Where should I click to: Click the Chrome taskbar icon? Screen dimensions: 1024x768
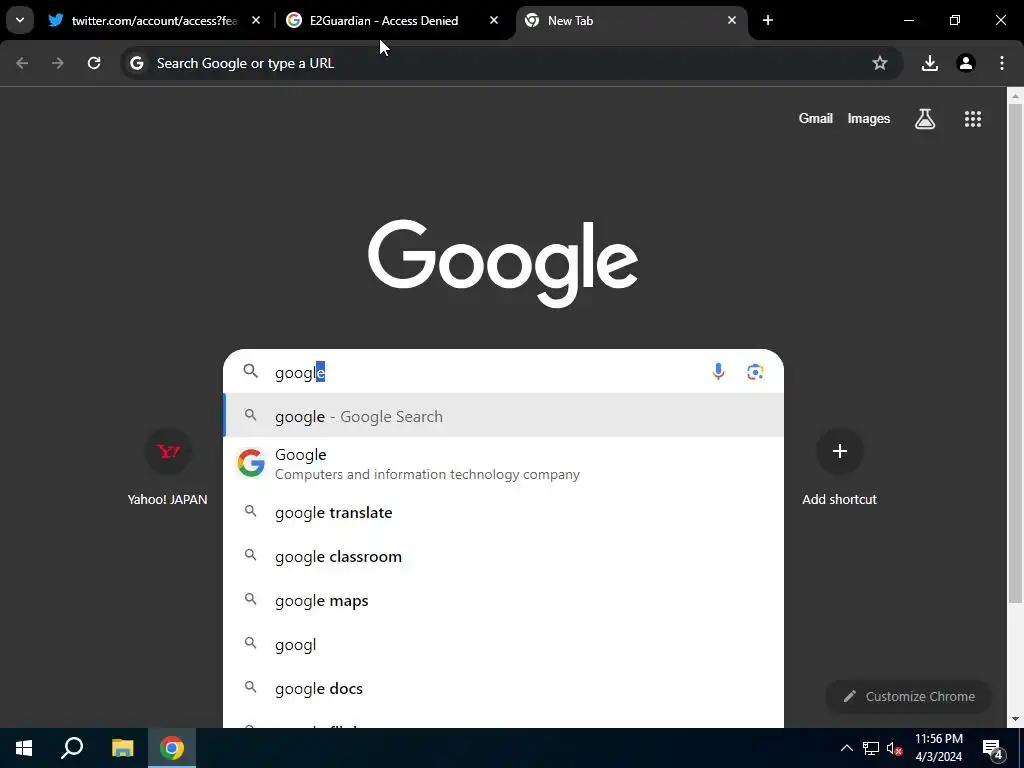coord(172,748)
